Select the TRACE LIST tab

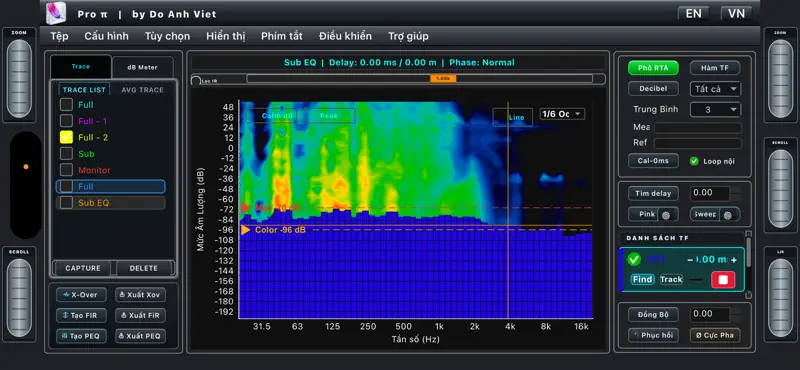point(84,90)
